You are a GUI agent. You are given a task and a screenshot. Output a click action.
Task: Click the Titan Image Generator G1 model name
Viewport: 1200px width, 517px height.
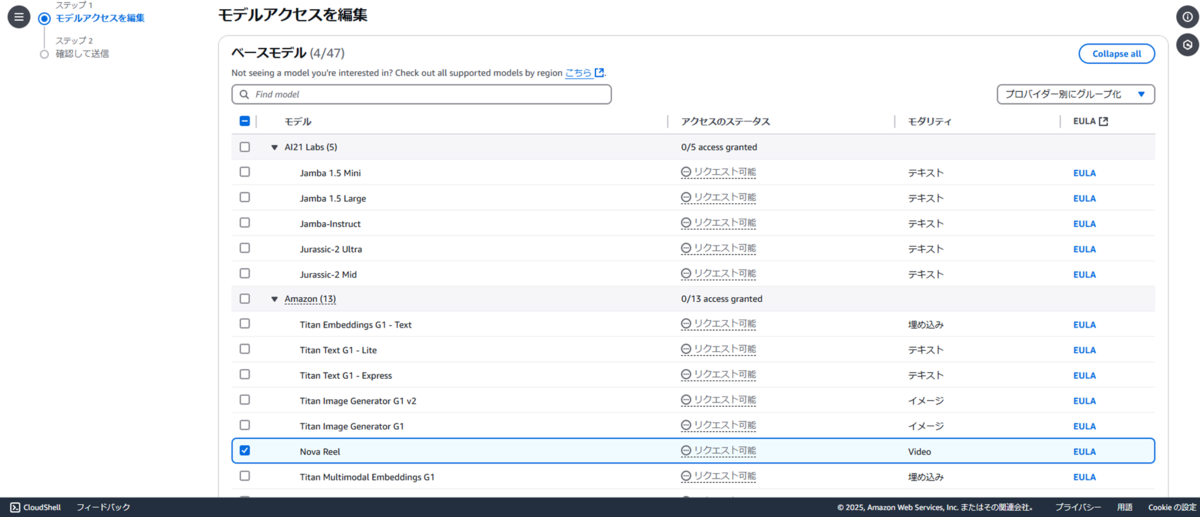click(x=352, y=426)
